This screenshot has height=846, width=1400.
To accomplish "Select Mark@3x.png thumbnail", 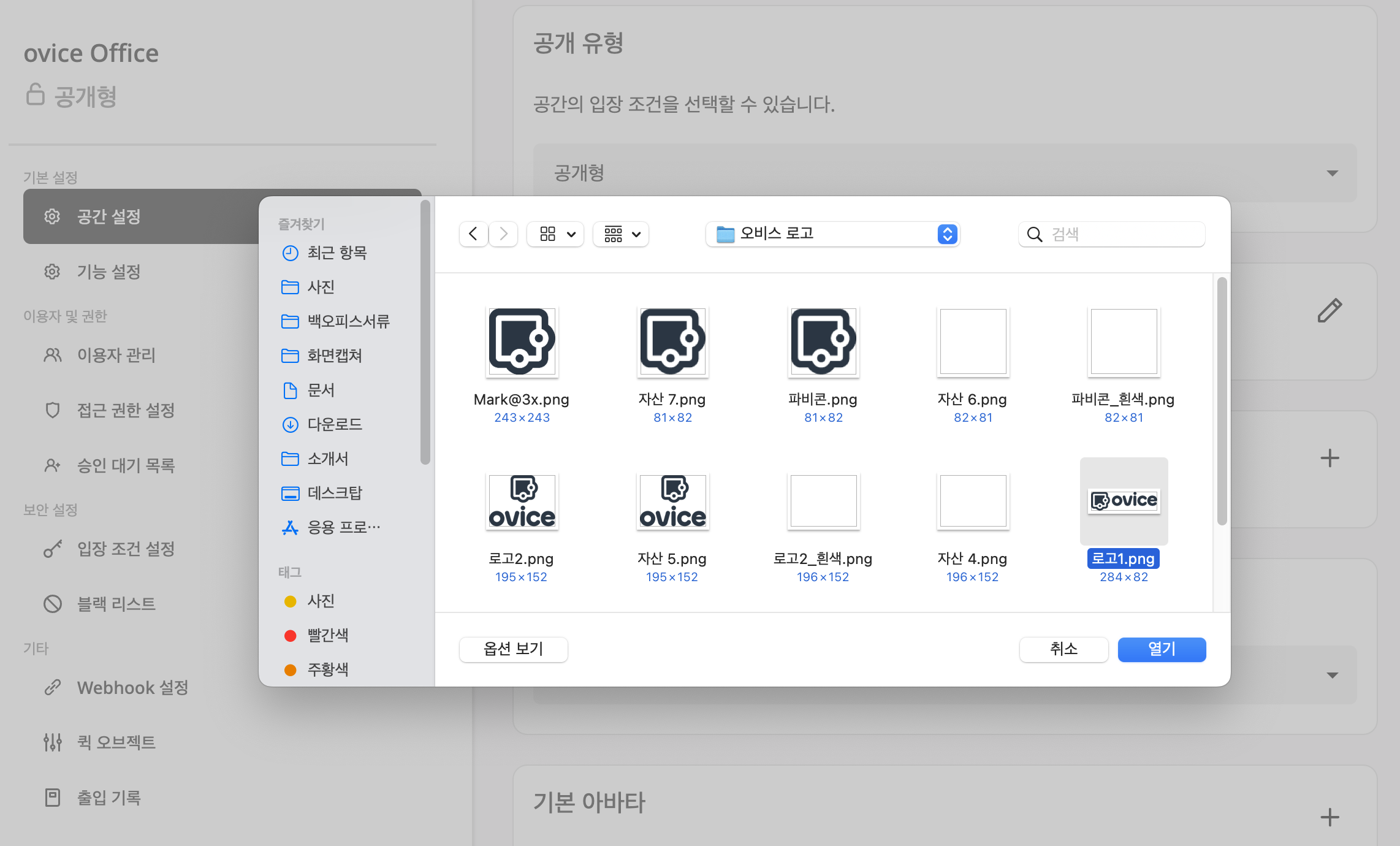I will click(522, 341).
